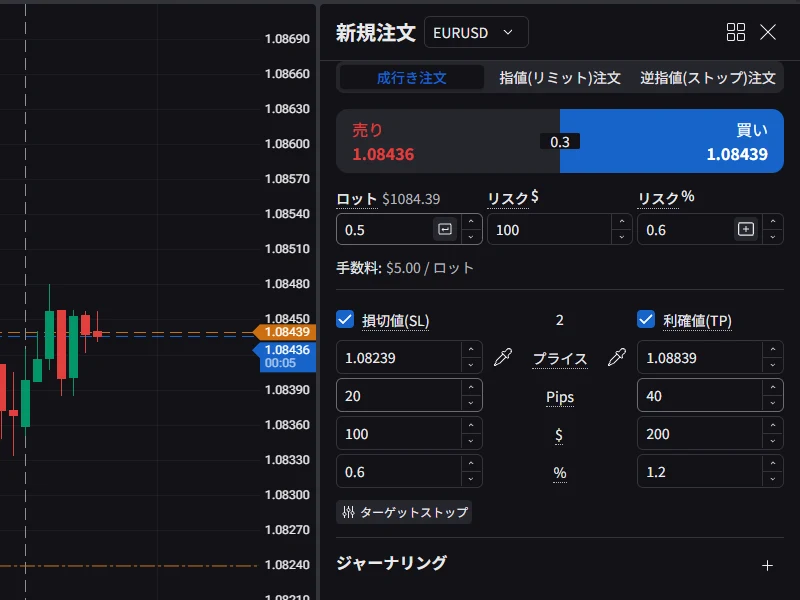This screenshot has height=600, width=800.
Task: Switch to the 成行き注文 market order tab
Action: pos(412,78)
